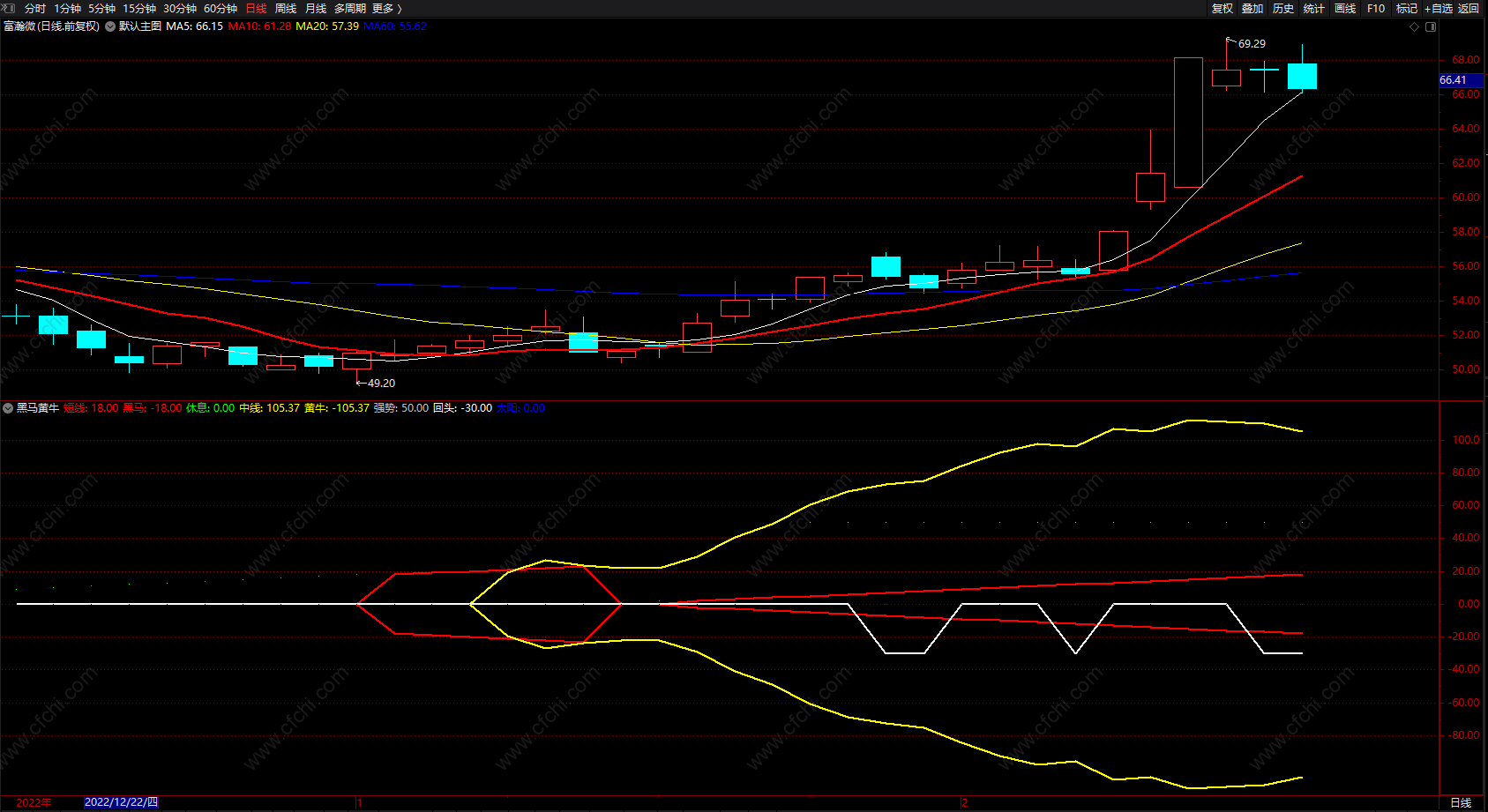1488x812 pixels.
Task: Click the 默认主图 indicator name
Action: point(140,26)
